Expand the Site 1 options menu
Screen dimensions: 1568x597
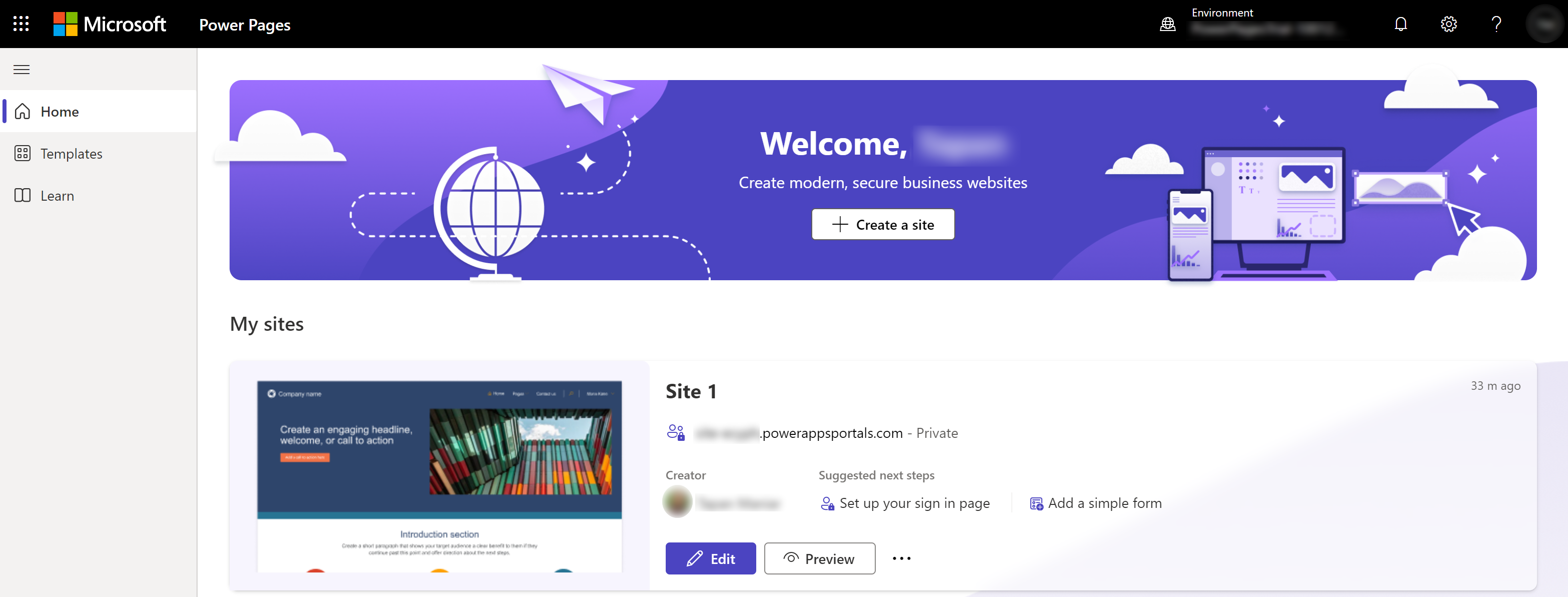[x=901, y=558]
